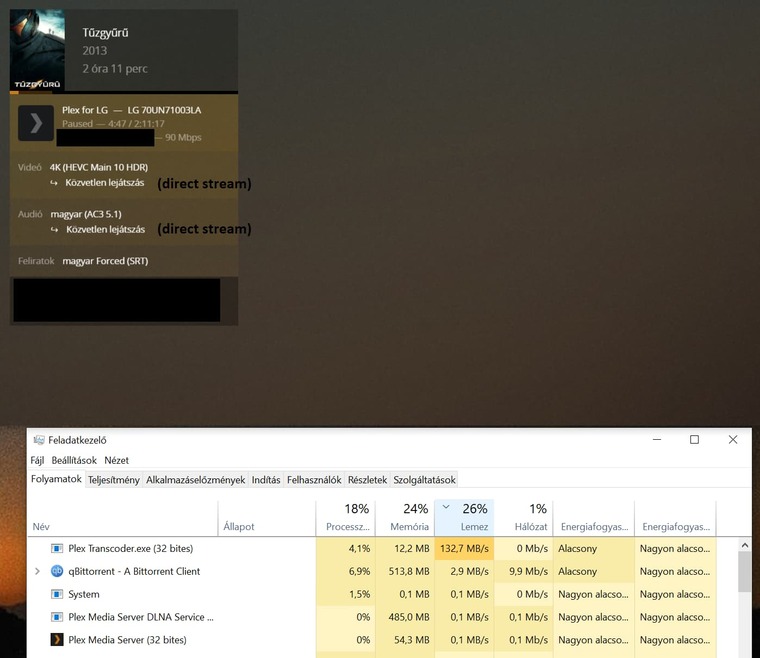Collapse the Plex session details chevron button
This screenshot has height=658, width=760.
tap(35, 123)
